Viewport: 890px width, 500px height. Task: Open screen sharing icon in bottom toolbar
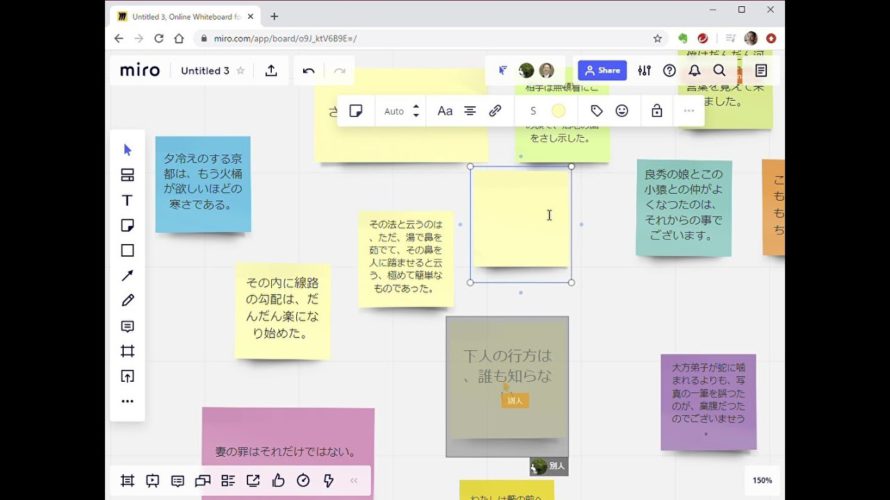(x=203, y=481)
